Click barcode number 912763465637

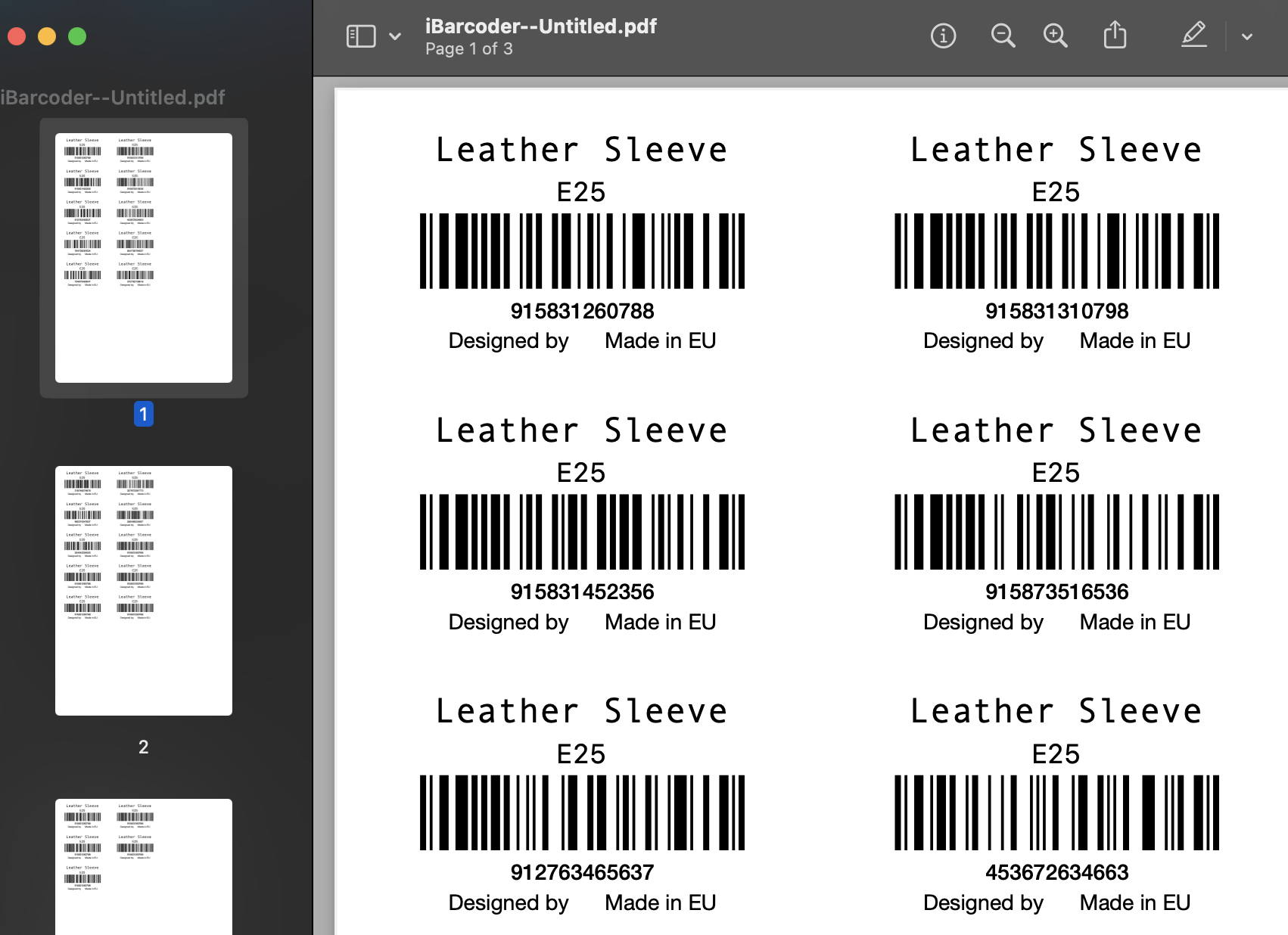(582, 872)
